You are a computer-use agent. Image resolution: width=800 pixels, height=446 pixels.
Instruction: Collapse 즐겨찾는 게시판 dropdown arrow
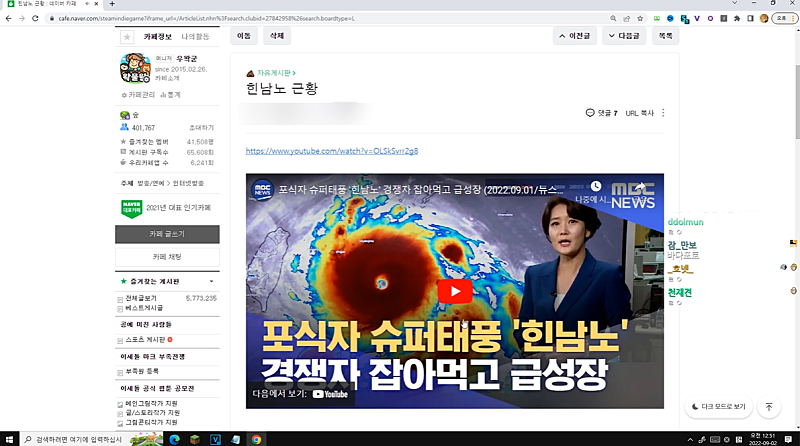(211, 282)
